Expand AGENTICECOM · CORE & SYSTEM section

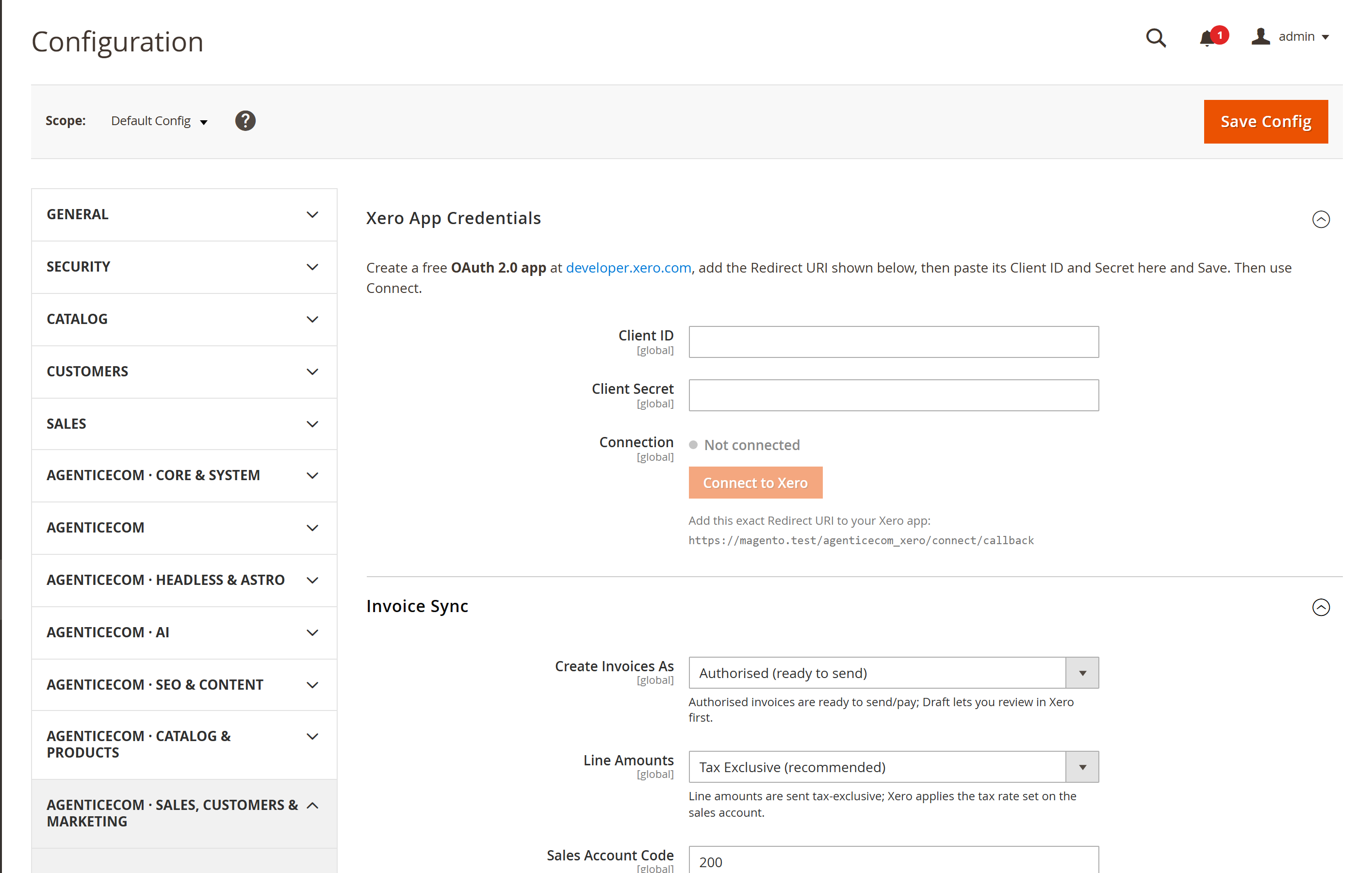click(184, 475)
